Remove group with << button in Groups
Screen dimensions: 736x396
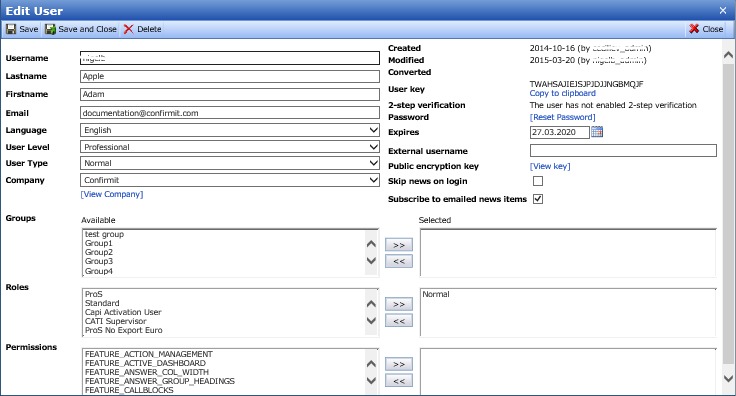point(399,261)
